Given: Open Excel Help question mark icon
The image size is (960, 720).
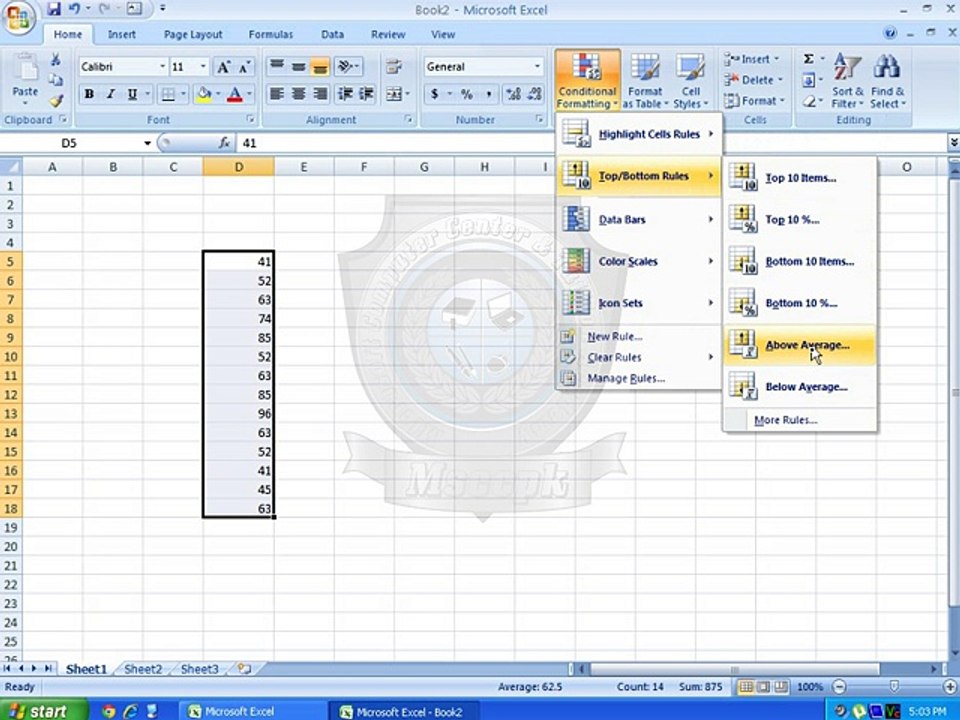Looking at the screenshot, I should [x=890, y=34].
